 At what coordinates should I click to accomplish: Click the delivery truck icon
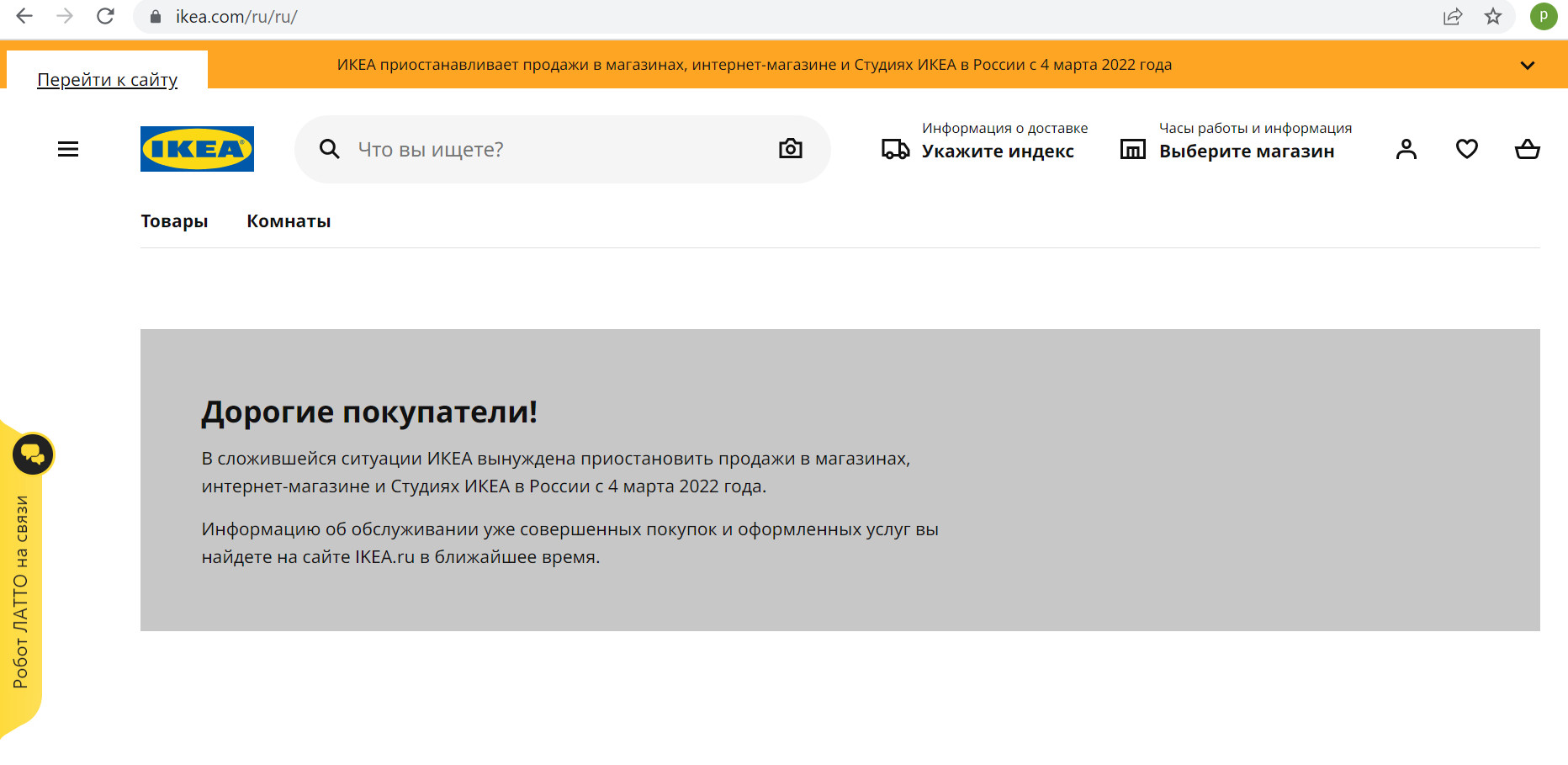coord(895,150)
